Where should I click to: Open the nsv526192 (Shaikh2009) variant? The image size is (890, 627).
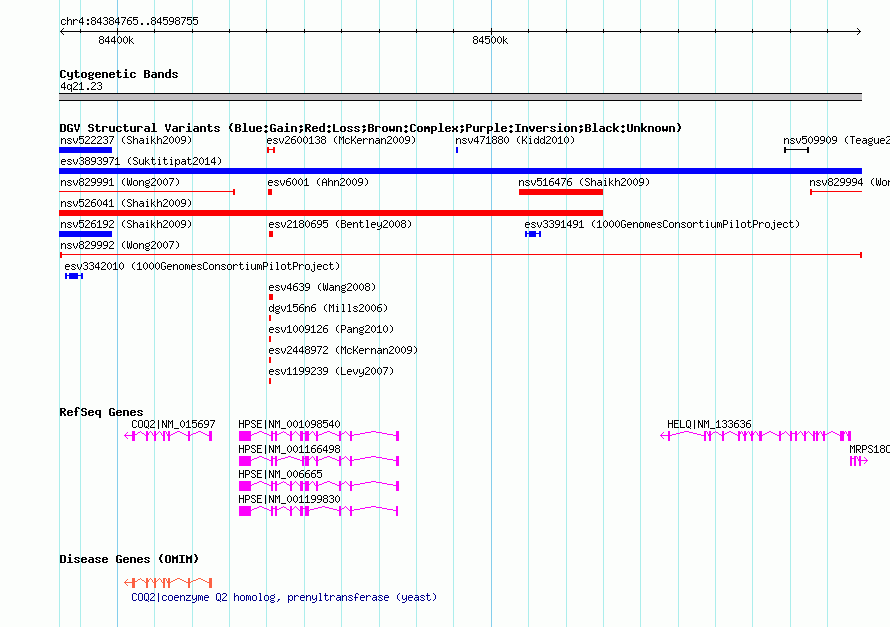126,224
